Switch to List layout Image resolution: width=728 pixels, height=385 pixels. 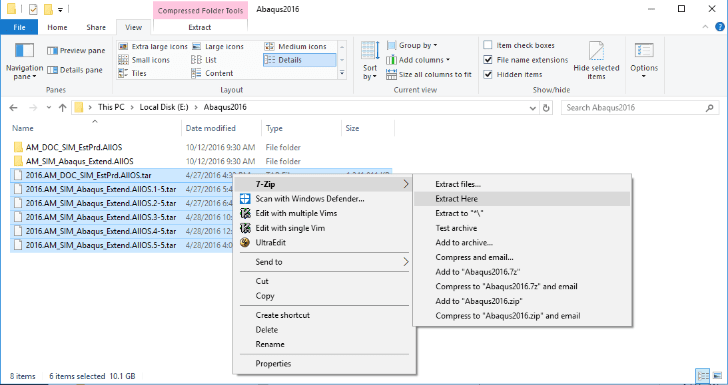pyautogui.click(x=204, y=60)
